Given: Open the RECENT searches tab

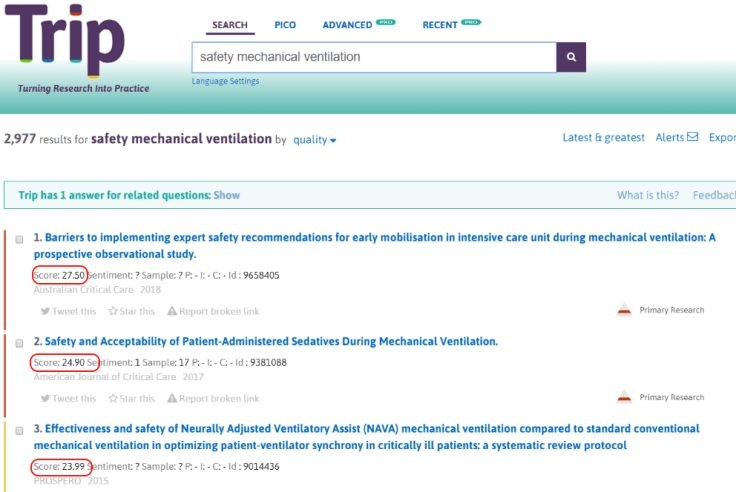Looking at the screenshot, I should 440,25.
